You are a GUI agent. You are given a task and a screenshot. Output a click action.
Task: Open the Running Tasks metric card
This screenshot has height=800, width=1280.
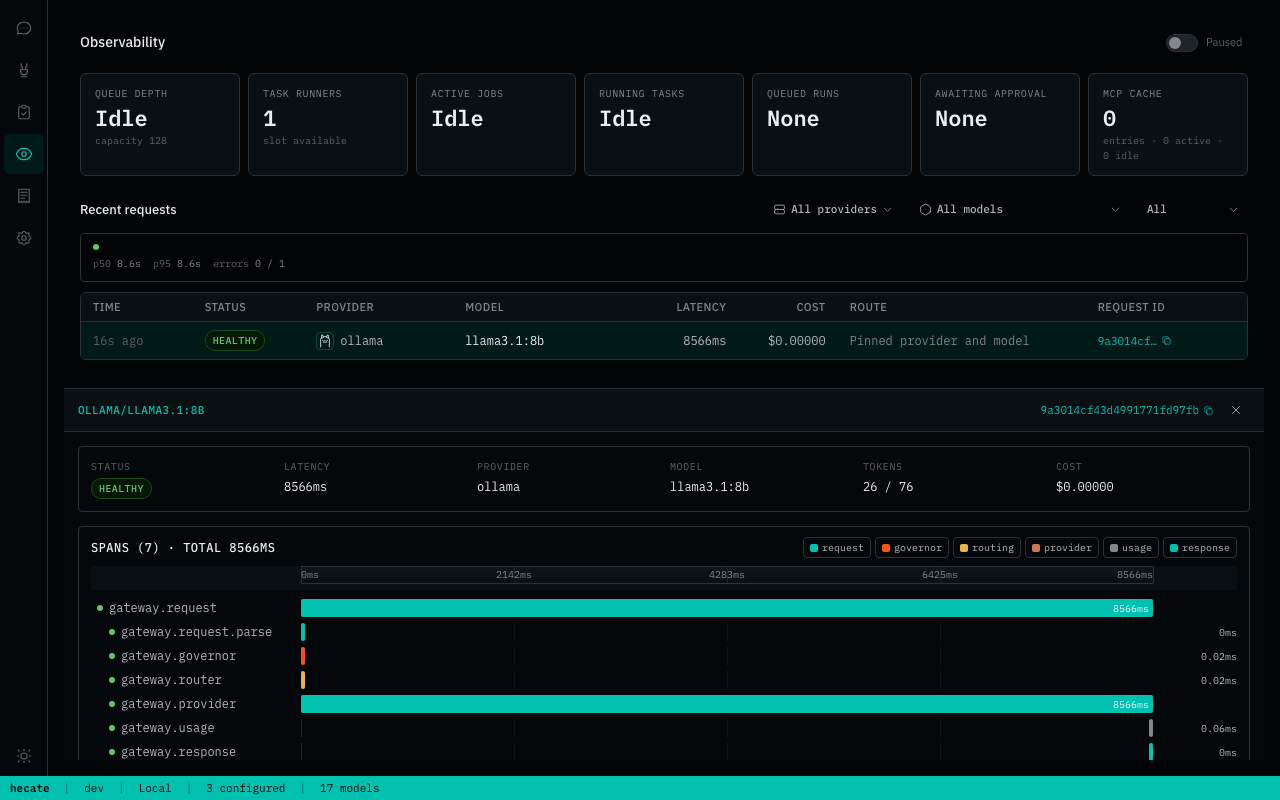pyautogui.click(x=664, y=124)
